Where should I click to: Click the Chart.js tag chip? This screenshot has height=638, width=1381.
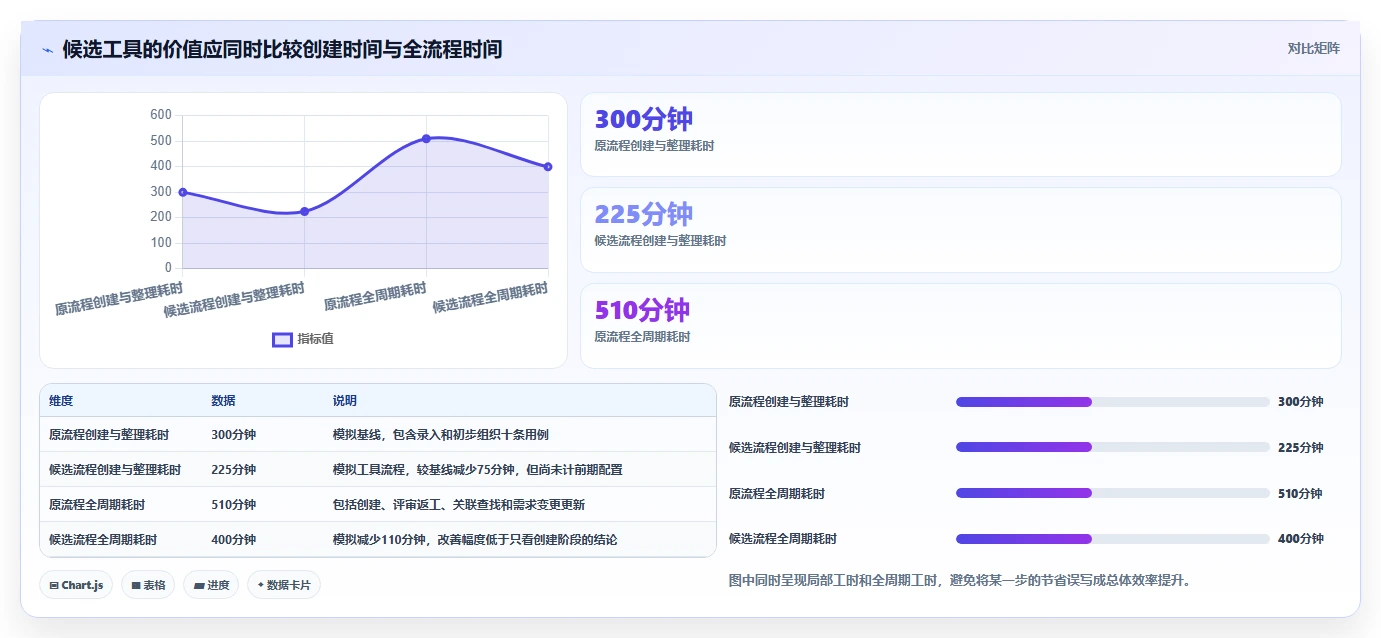76,585
